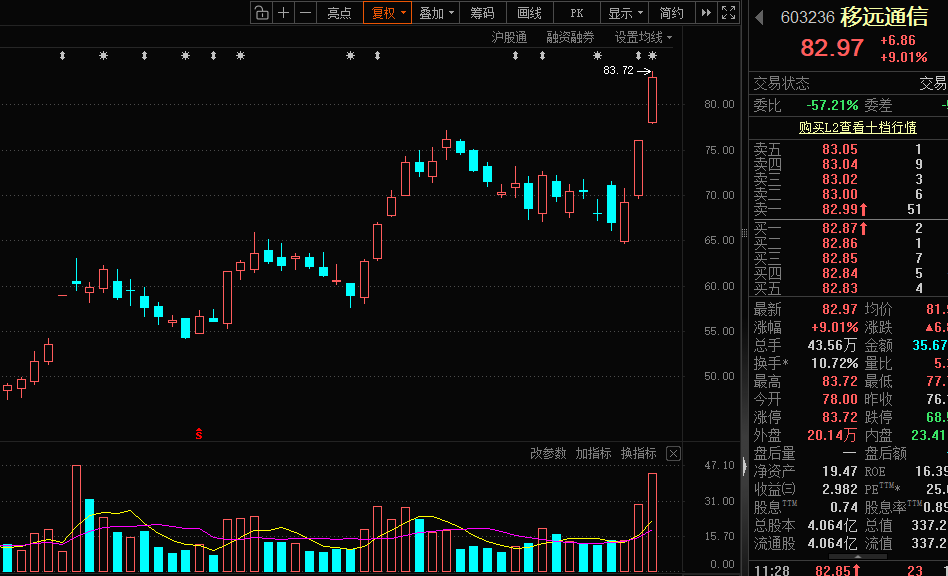Click the red S marker below the candles
Screen dimensions: 948x576
(x=198, y=433)
